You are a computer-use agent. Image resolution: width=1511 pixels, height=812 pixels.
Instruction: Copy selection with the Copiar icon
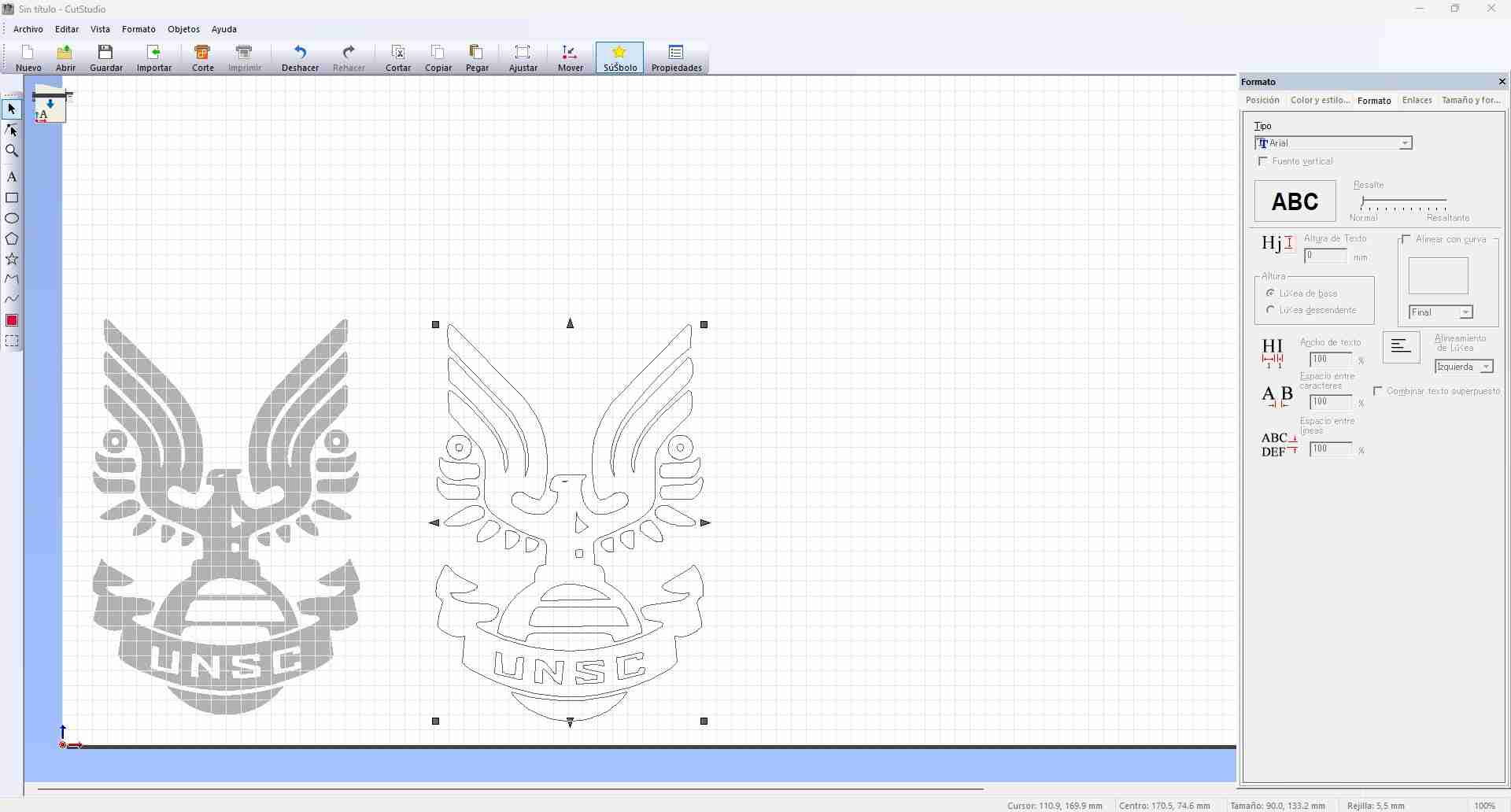click(438, 58)
